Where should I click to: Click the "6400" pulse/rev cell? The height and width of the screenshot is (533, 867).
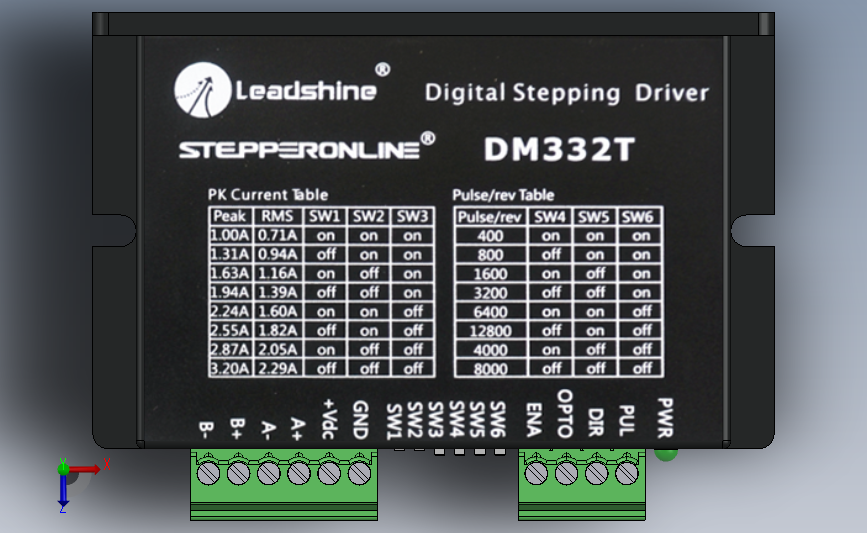tap(490, 312)
